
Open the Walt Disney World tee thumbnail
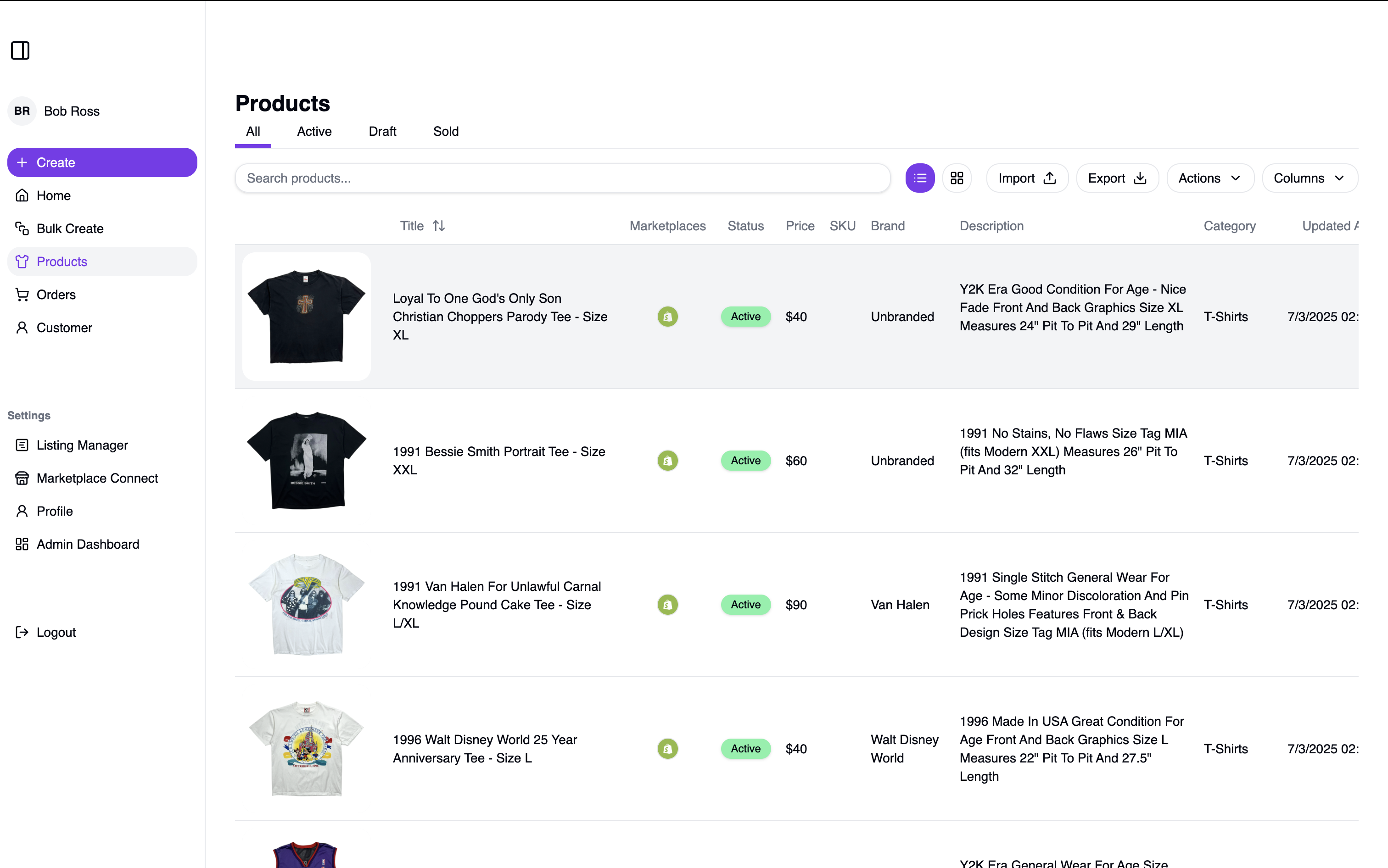(306, 749)
